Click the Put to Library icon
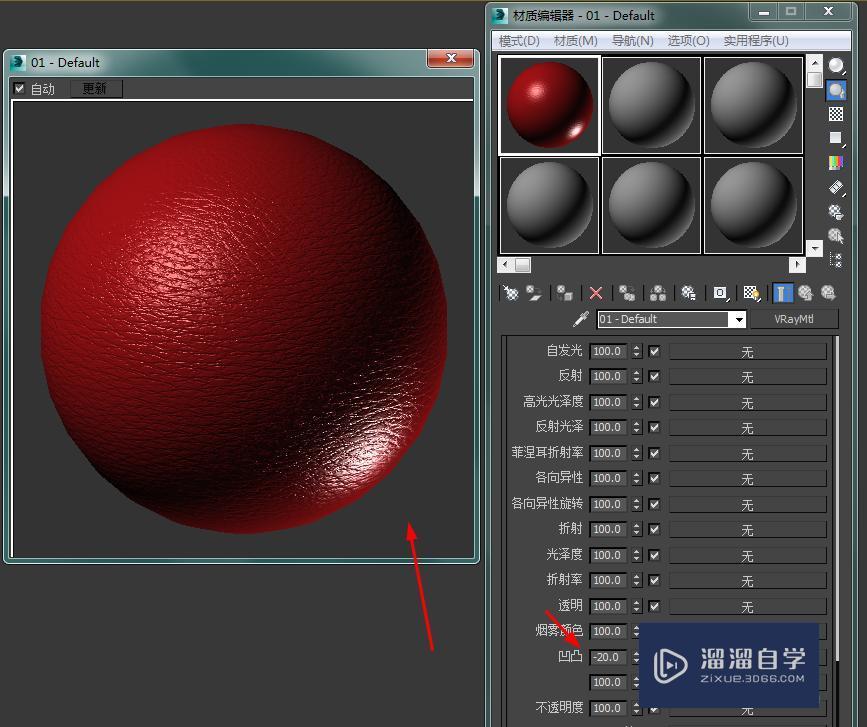The width and height of the screenshot is (867, 727). 688,292
